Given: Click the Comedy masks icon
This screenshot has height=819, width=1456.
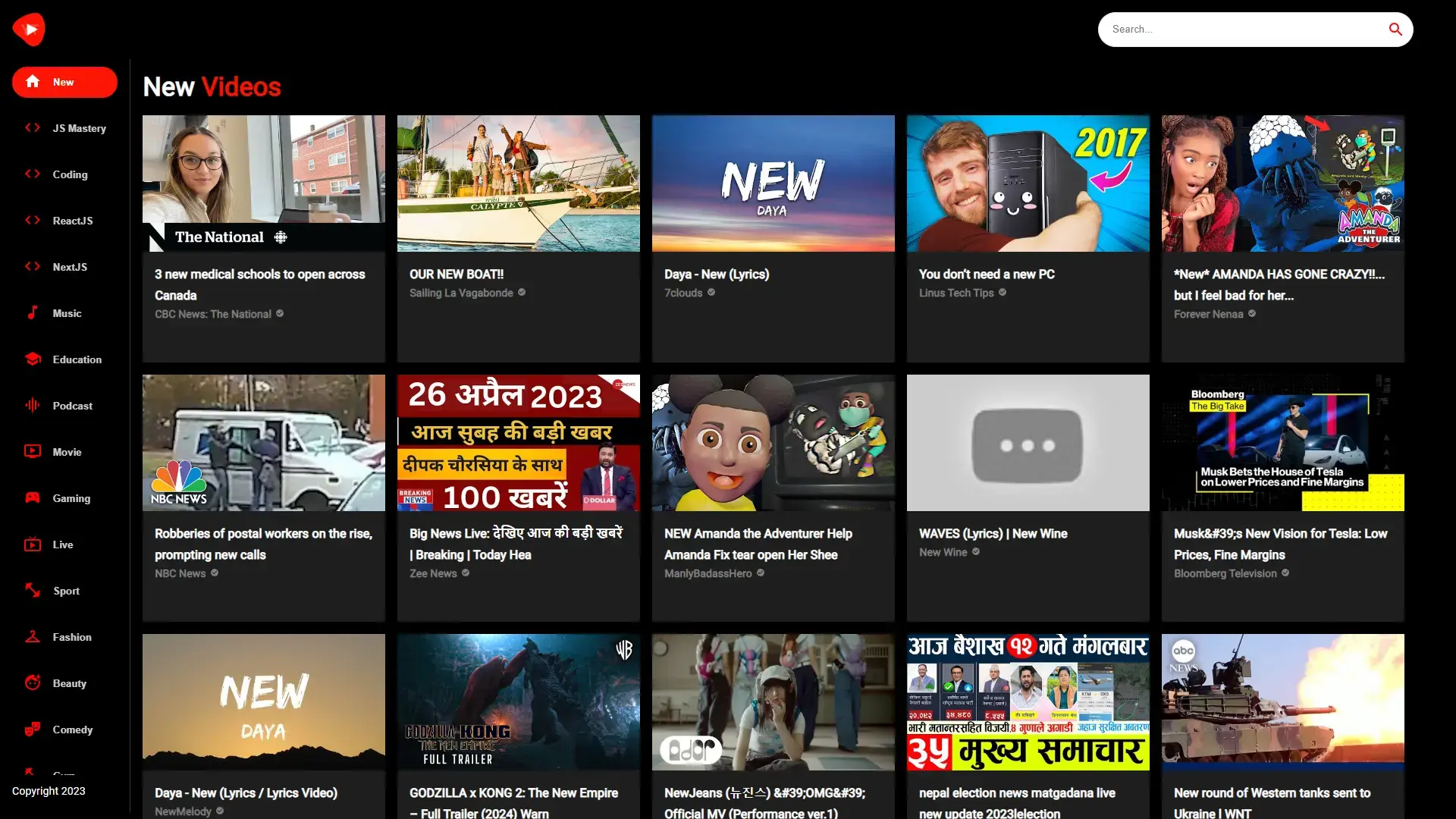Looking at the screenshot, I should pyautogui.click(x=33, y=729).
